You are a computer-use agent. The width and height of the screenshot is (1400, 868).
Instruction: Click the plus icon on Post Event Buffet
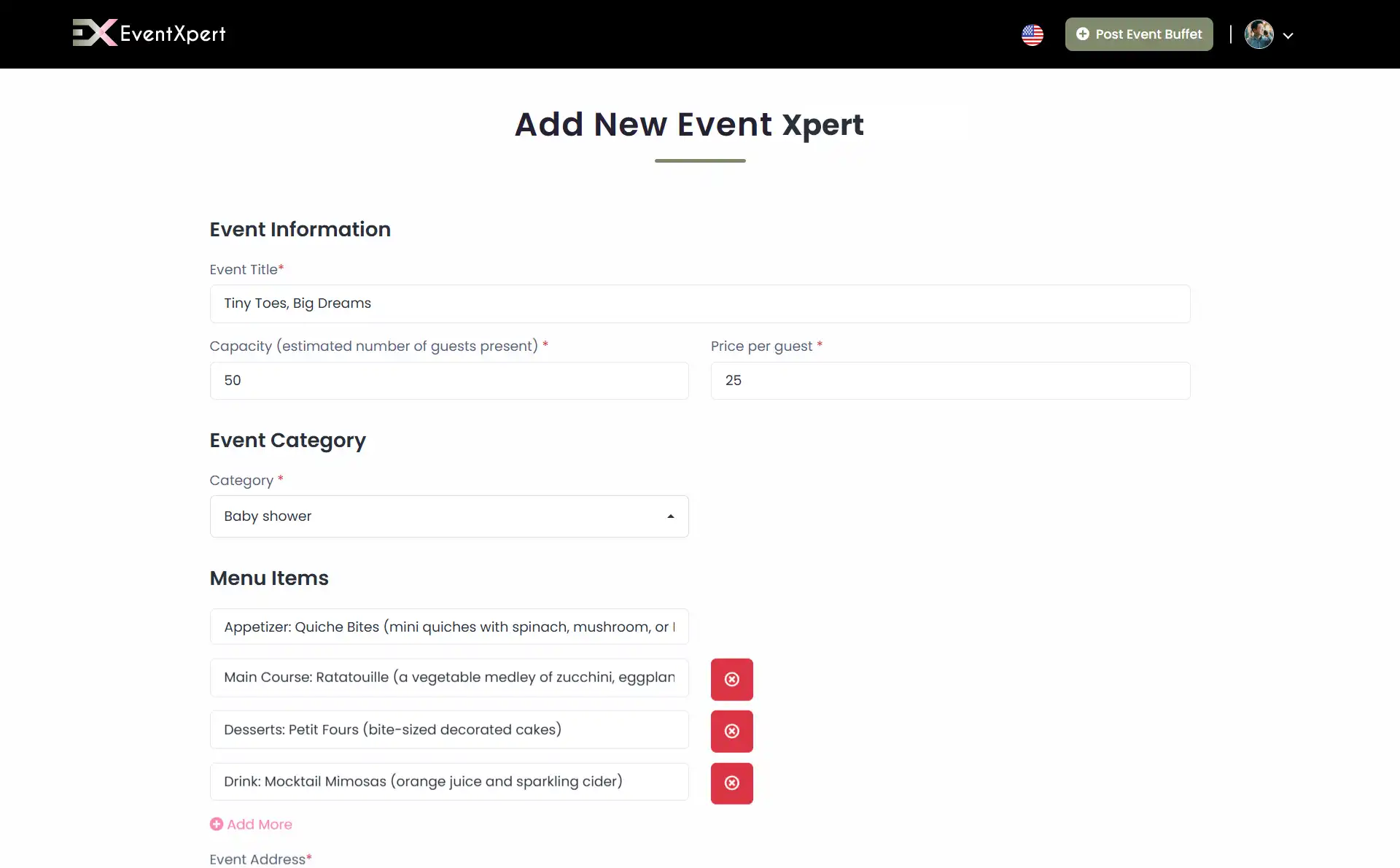point(1082,34)
